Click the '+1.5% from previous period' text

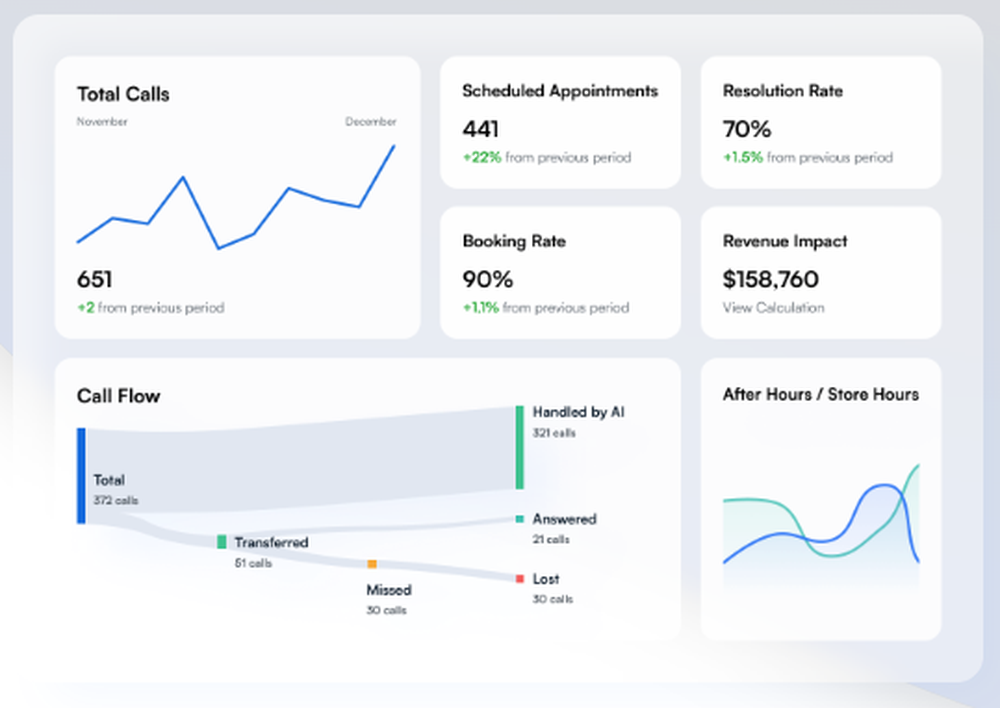[x=807, y=157]
